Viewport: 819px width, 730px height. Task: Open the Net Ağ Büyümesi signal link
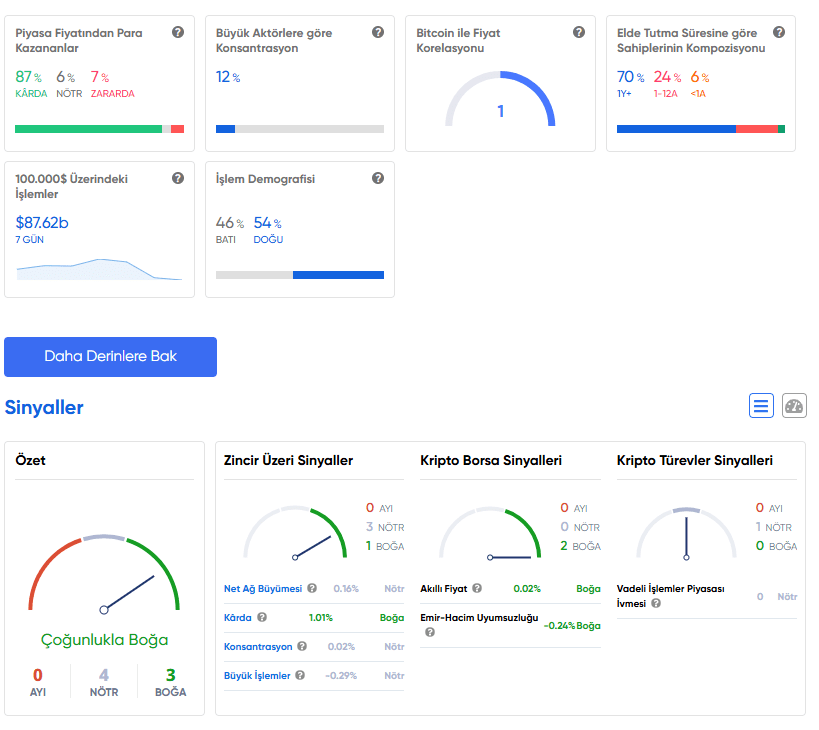tap(262, 589)
